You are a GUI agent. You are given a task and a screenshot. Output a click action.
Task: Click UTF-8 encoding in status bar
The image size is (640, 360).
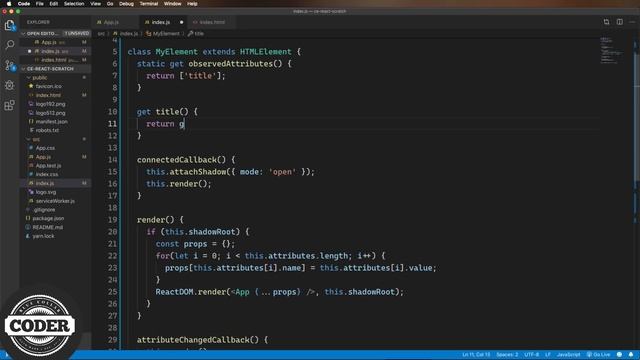(531, 355)
